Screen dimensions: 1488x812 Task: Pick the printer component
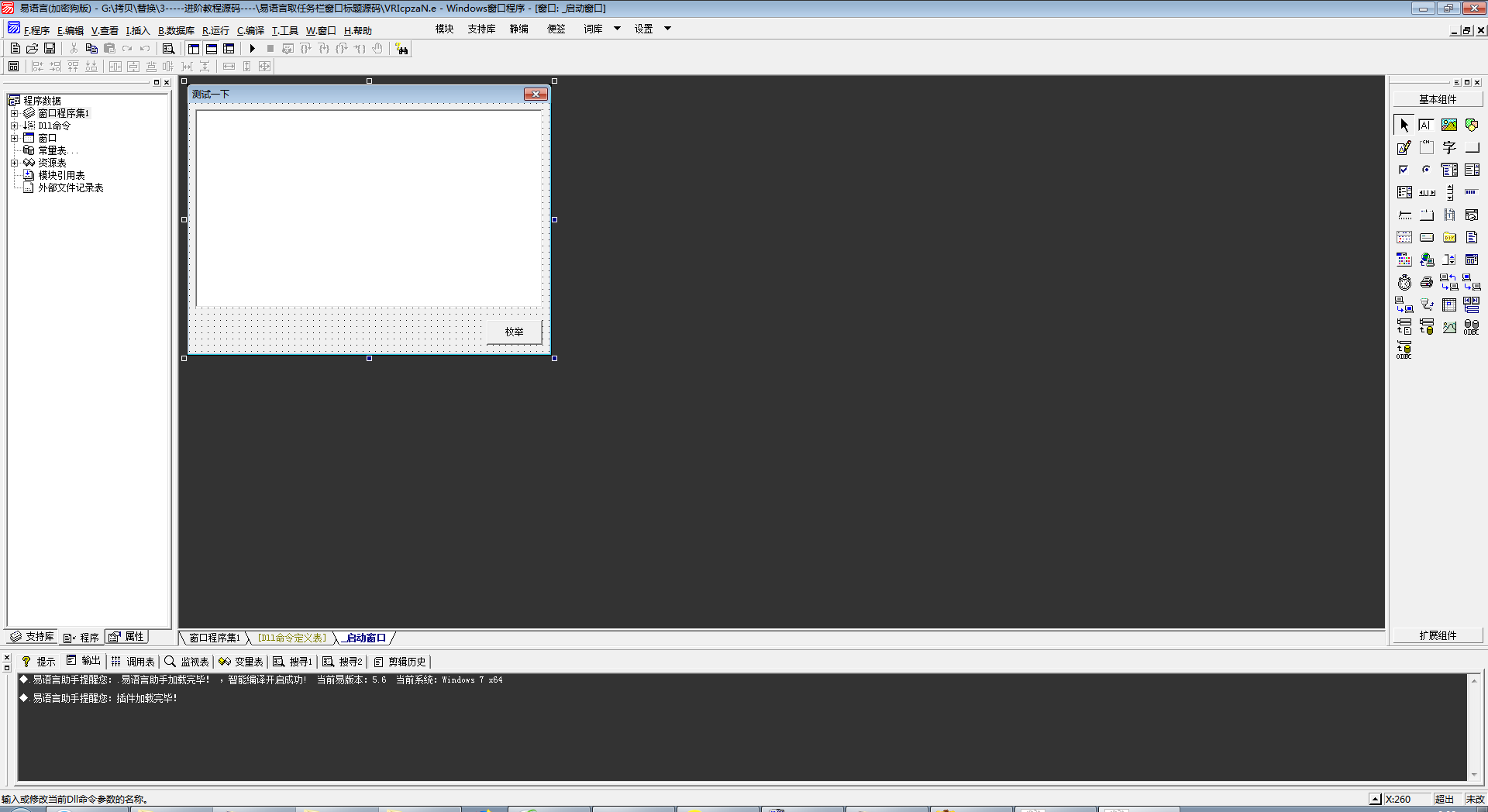[1427, 282]
